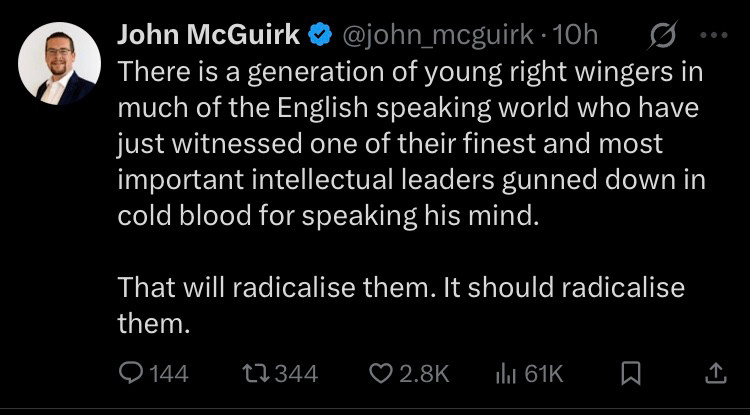This screenshot has height=415, width=750.
Task: Click the view analytics bar-chart icon
Action: (x=507, y=374)
